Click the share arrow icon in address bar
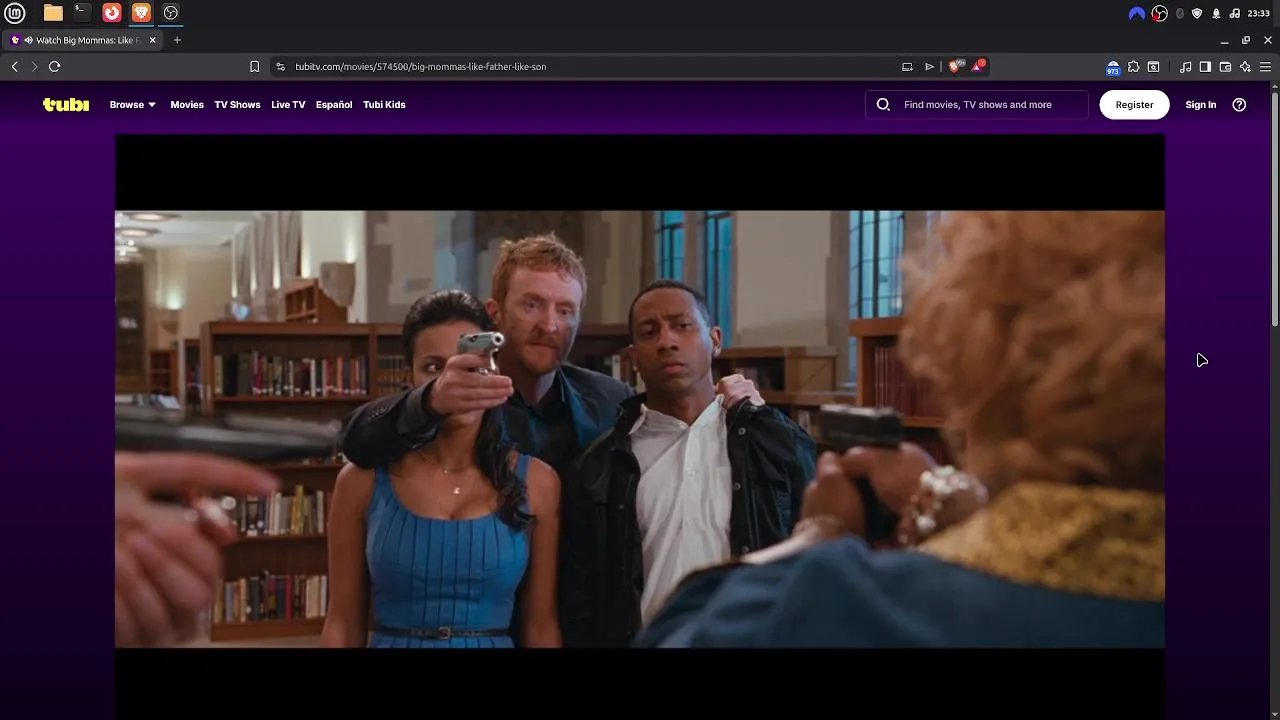Screen dimensions: 1280x720 (x=929, y=66)
